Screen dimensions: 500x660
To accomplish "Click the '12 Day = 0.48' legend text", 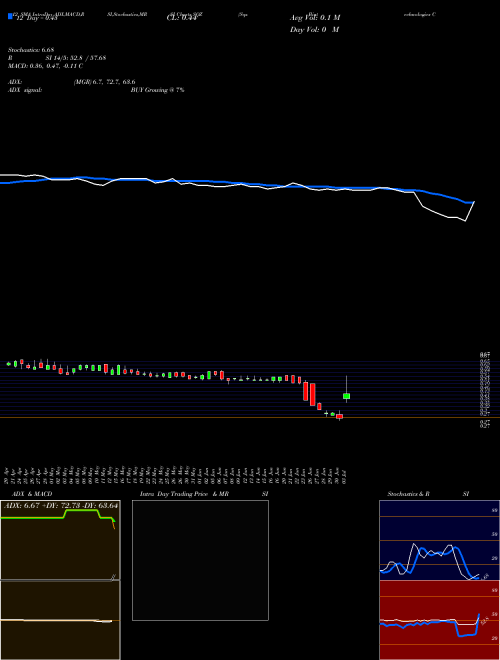I will (x=36, y=18).
